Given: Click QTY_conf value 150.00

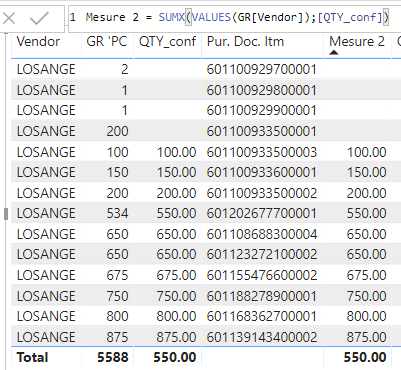Looking at the screenshot, I should click(x=176, y=172).
